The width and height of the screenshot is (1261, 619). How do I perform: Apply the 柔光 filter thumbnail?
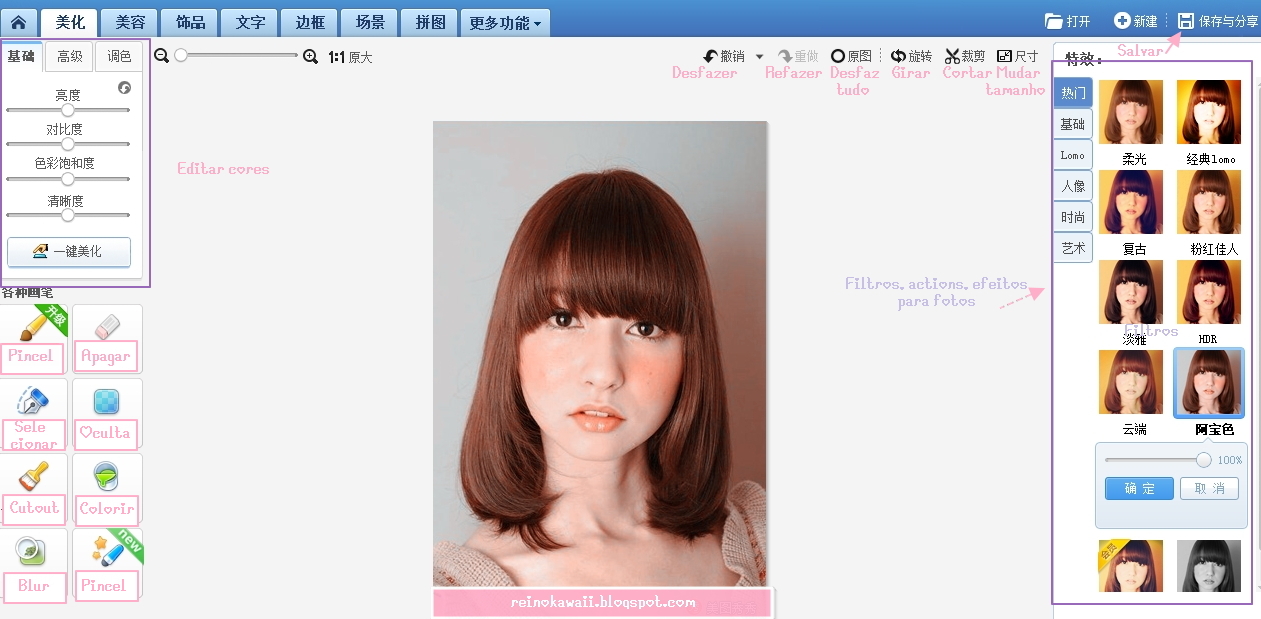coord(1131,112)
